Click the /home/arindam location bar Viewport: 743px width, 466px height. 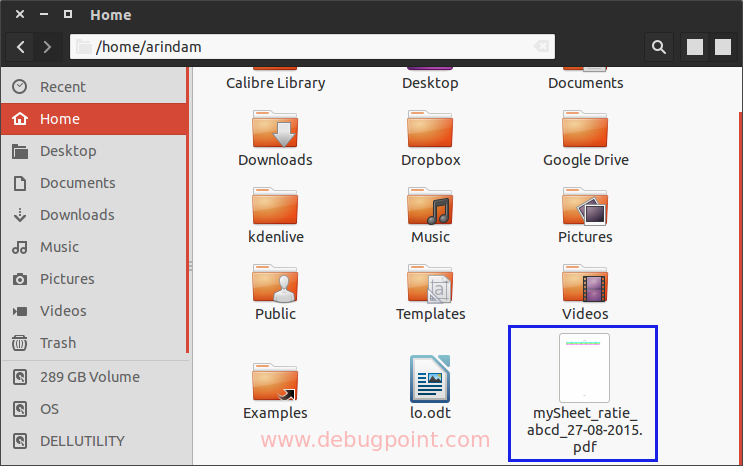tap(312, 46)
